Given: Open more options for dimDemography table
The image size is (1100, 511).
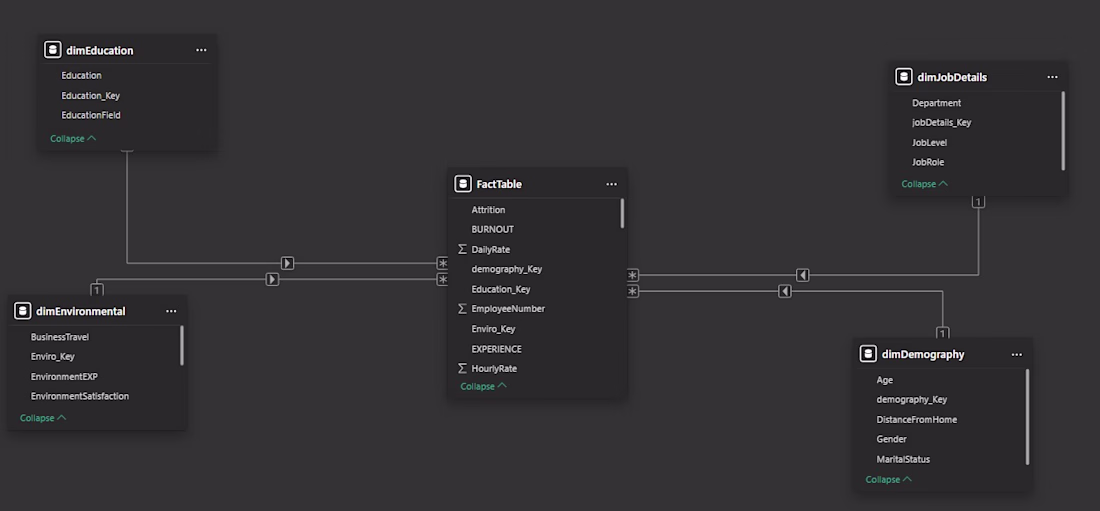Looking at the screenshot, I should [x=1017, y=354].
